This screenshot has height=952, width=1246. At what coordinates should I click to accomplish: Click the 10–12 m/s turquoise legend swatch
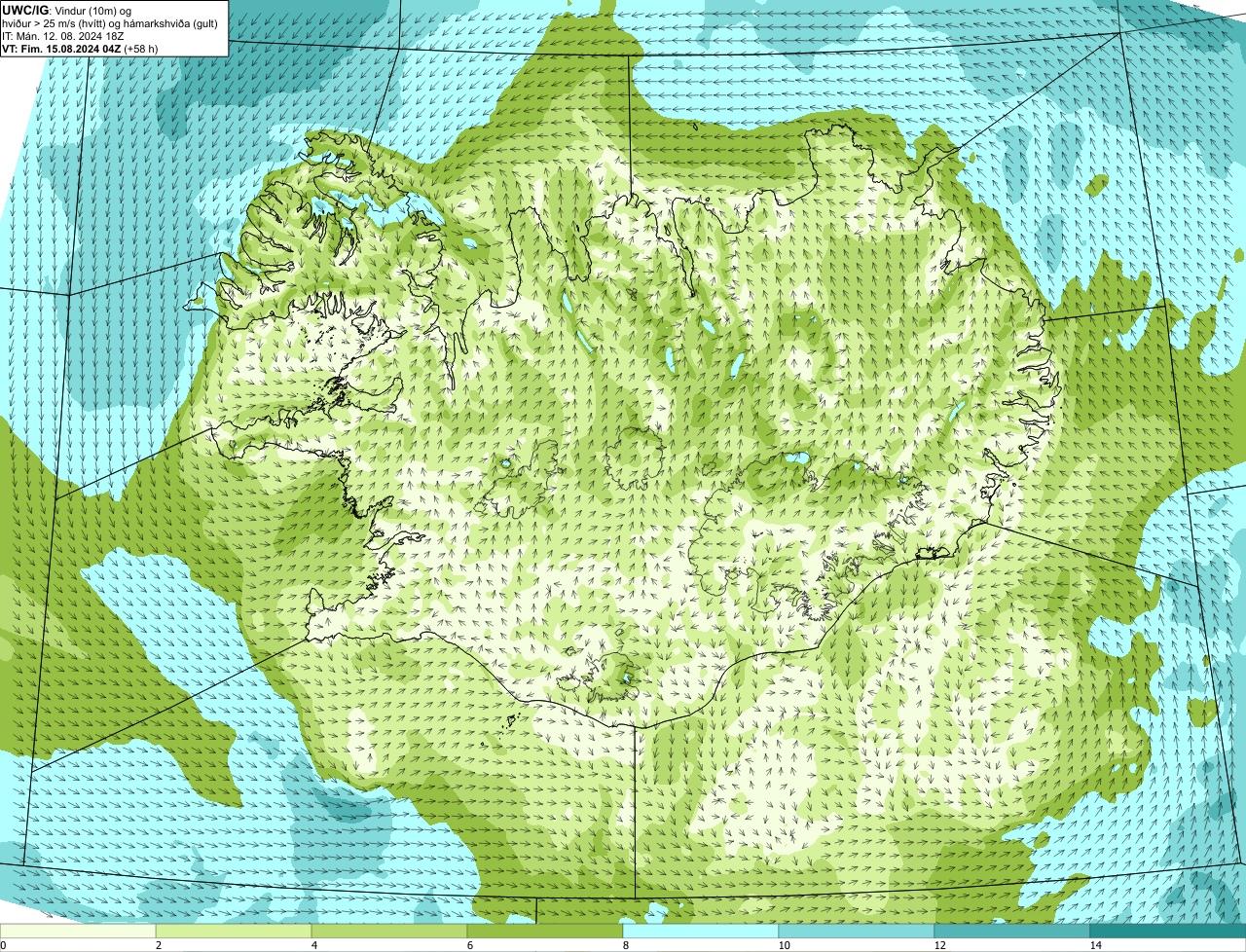[857, 931]
